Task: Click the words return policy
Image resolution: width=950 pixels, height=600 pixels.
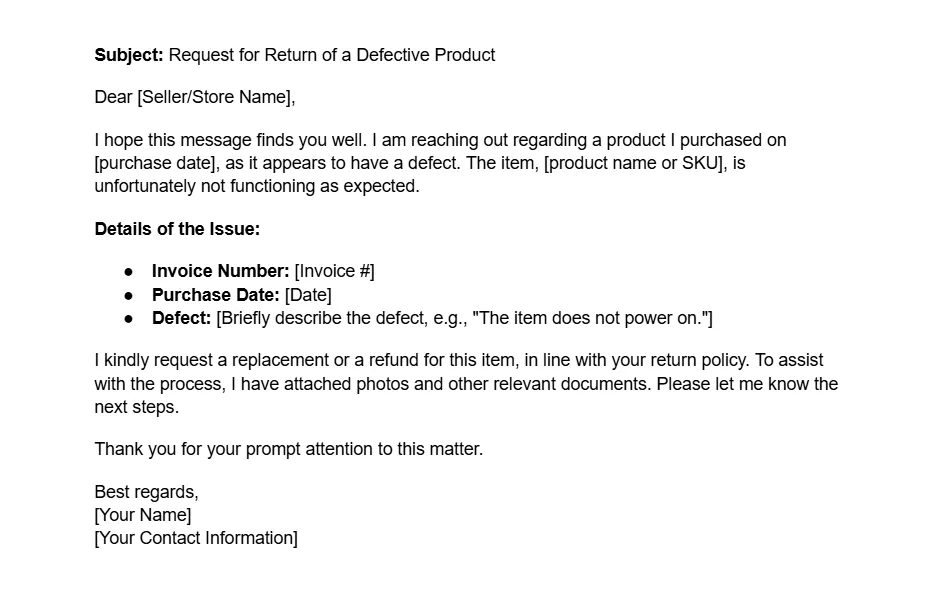Action: tap(699, 360)
